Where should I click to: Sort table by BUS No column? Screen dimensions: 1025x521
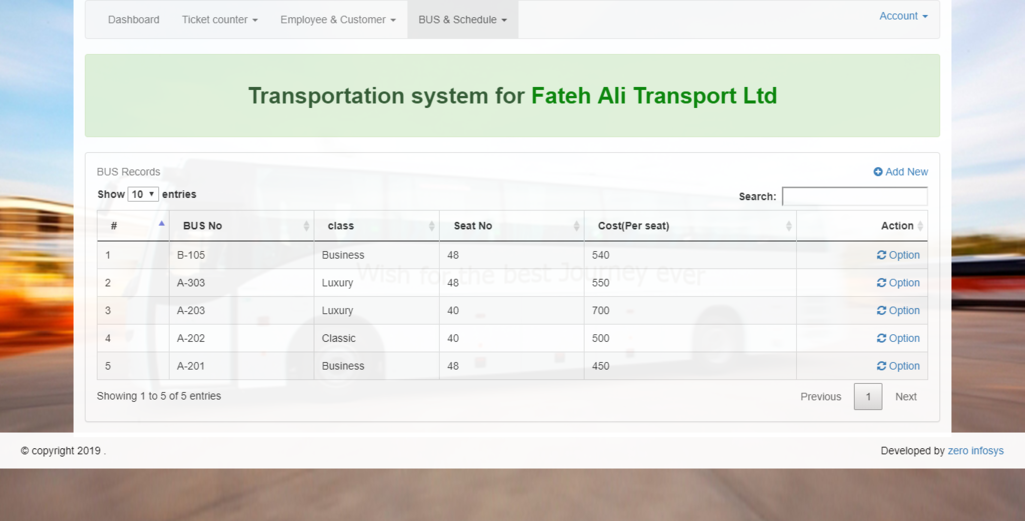coord(241,226)
